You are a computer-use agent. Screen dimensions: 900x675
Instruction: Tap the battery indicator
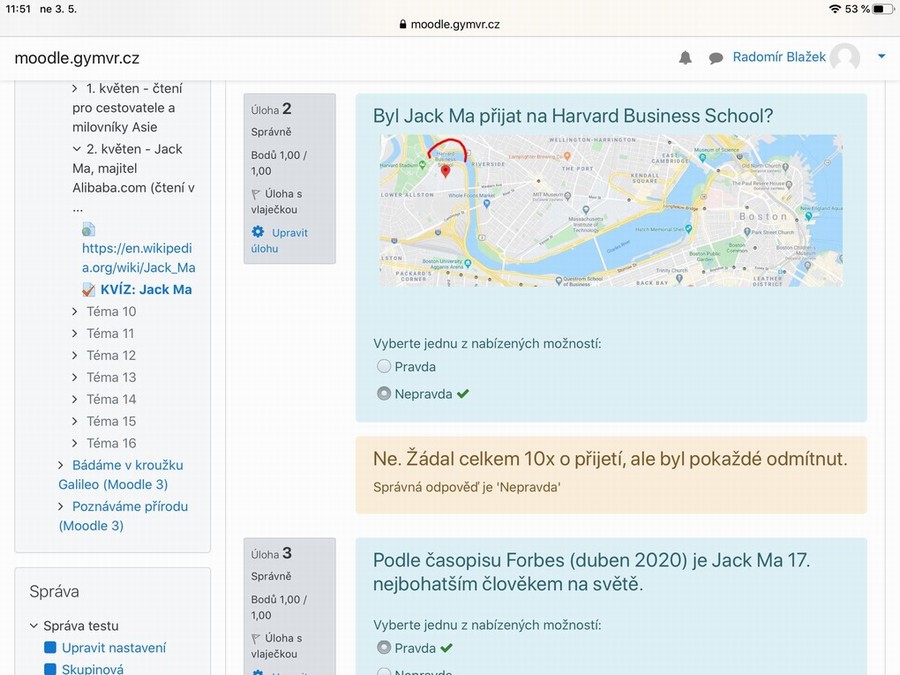pos(883,9)
